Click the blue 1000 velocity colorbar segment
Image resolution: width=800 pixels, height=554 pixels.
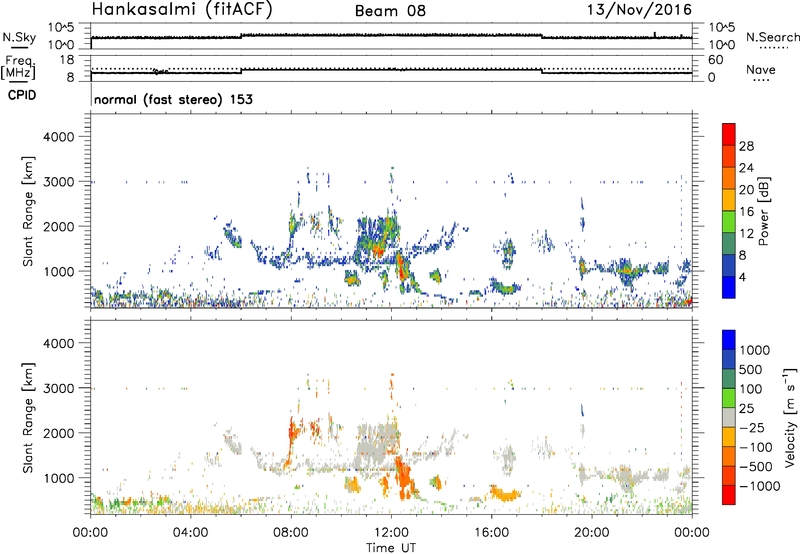pos(729,340)
